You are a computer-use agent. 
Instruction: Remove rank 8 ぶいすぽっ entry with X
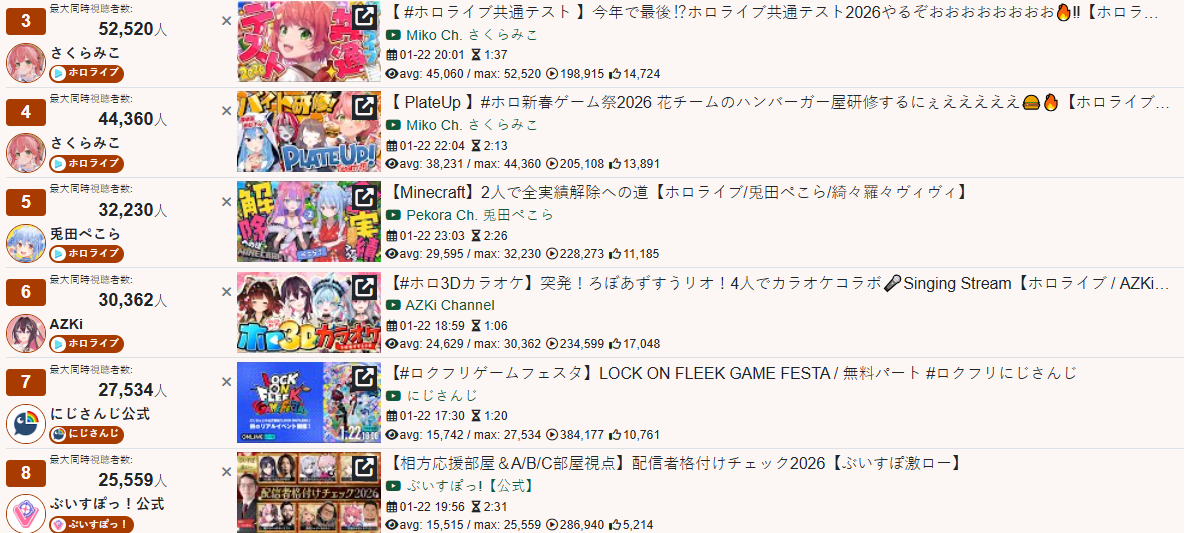(x=226, y=472)
